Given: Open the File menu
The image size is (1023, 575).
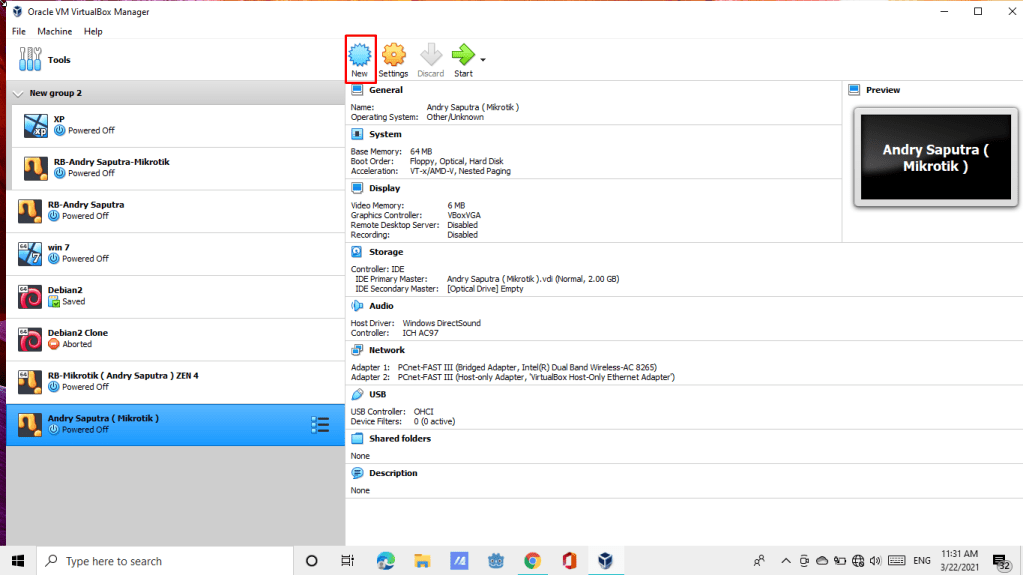Looking at the screenshot, I should 19,31.
